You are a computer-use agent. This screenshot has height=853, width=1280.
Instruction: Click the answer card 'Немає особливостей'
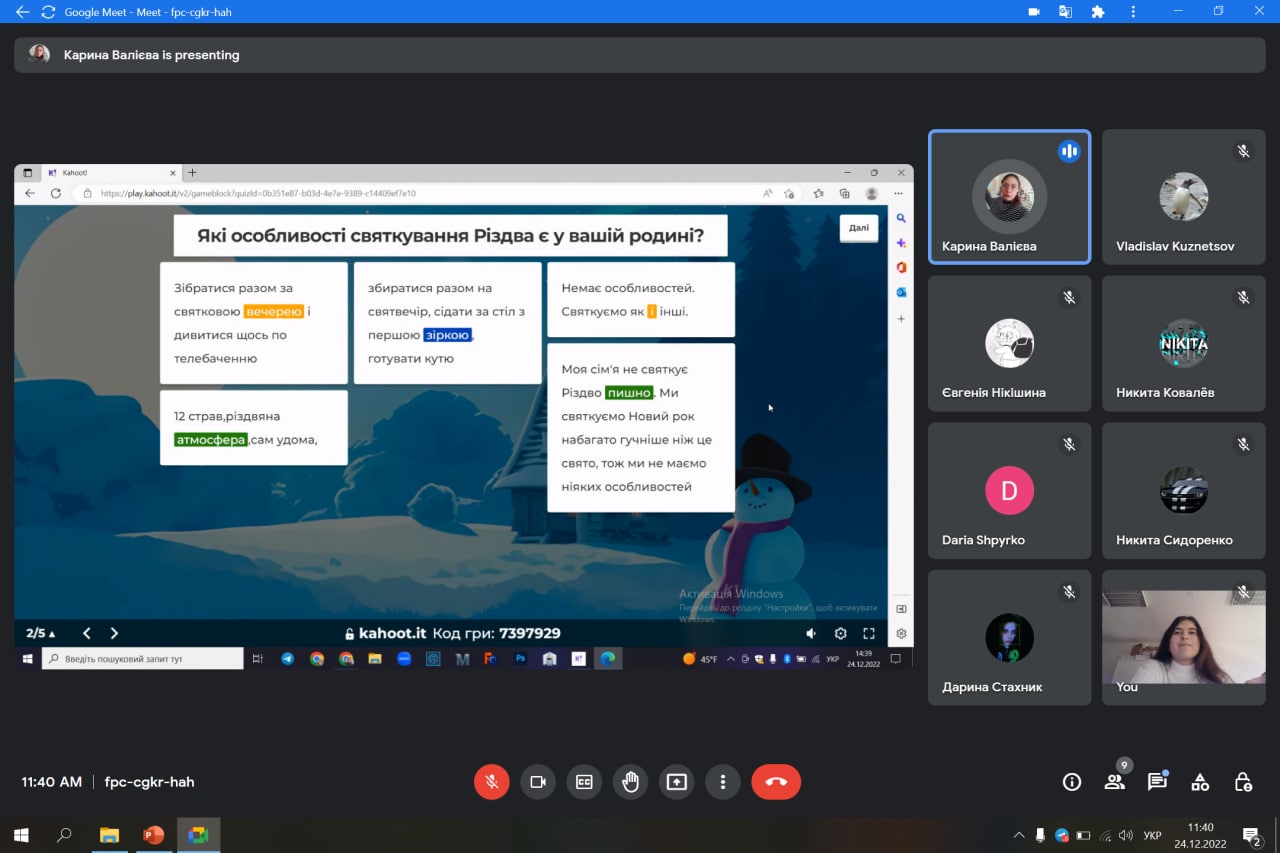641,299
